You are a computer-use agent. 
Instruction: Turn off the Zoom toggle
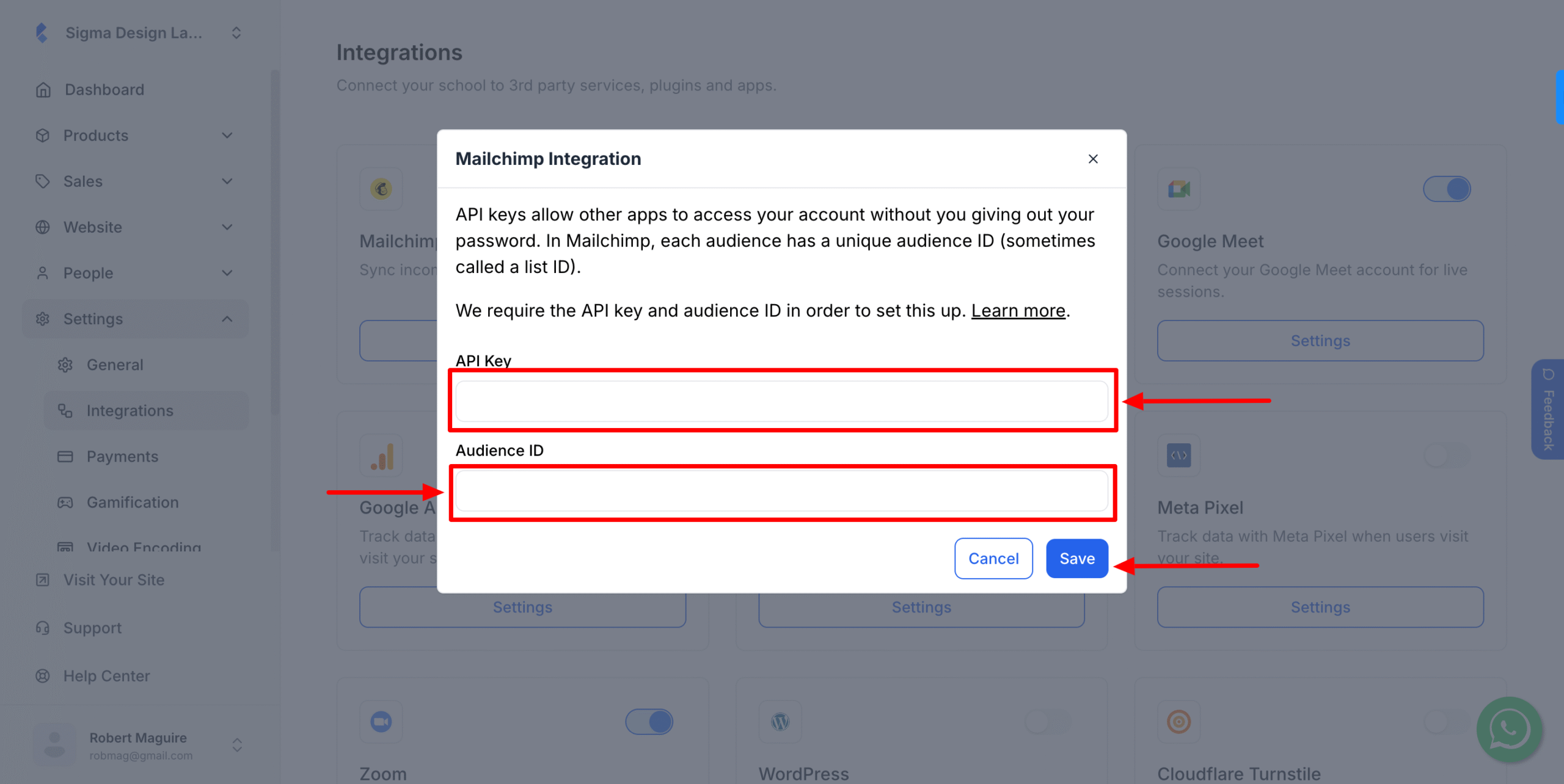649,721
